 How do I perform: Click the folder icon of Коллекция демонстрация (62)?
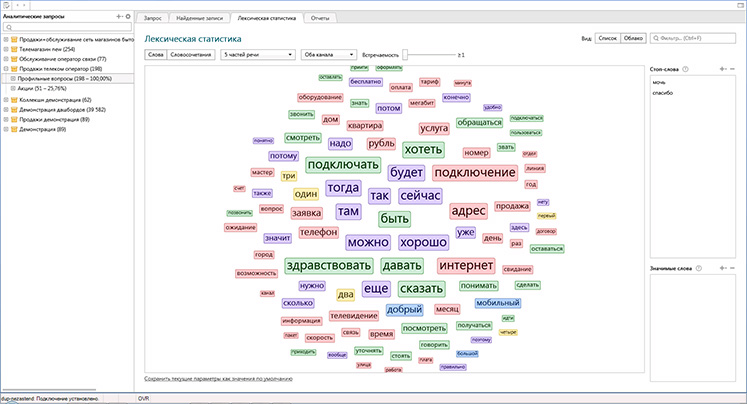click(14, 100)
